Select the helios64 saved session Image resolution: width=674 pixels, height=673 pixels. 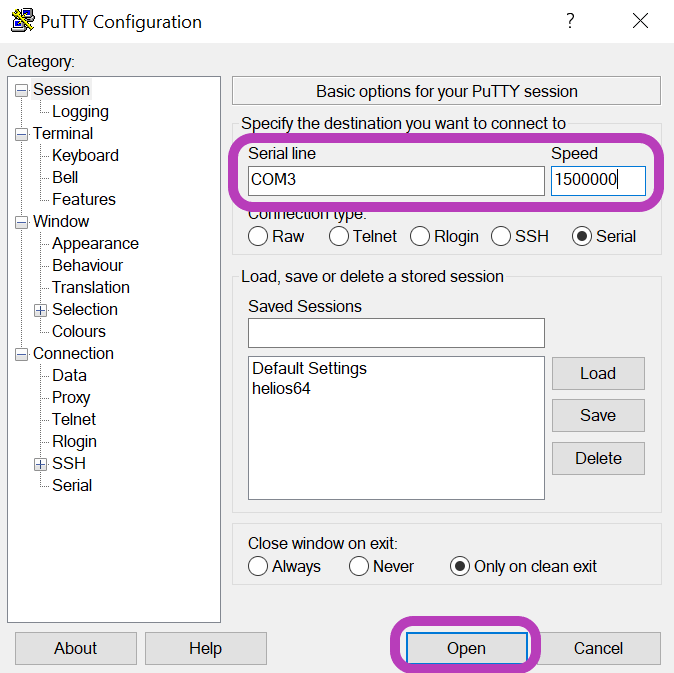pyautogui.click(x=281, y=389)
